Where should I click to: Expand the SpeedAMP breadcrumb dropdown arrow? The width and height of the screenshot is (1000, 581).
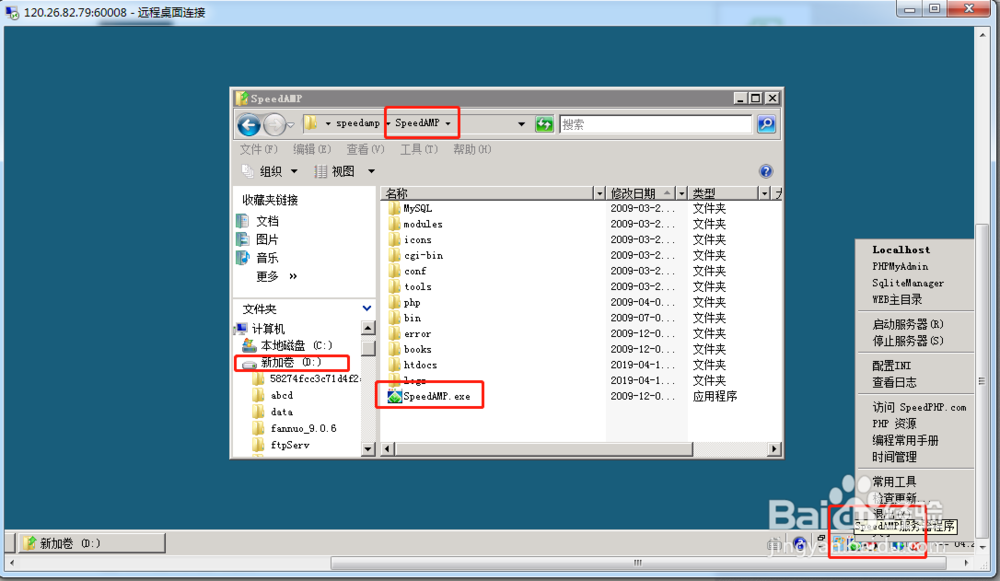pyautogui.click(x=448, y=123)
